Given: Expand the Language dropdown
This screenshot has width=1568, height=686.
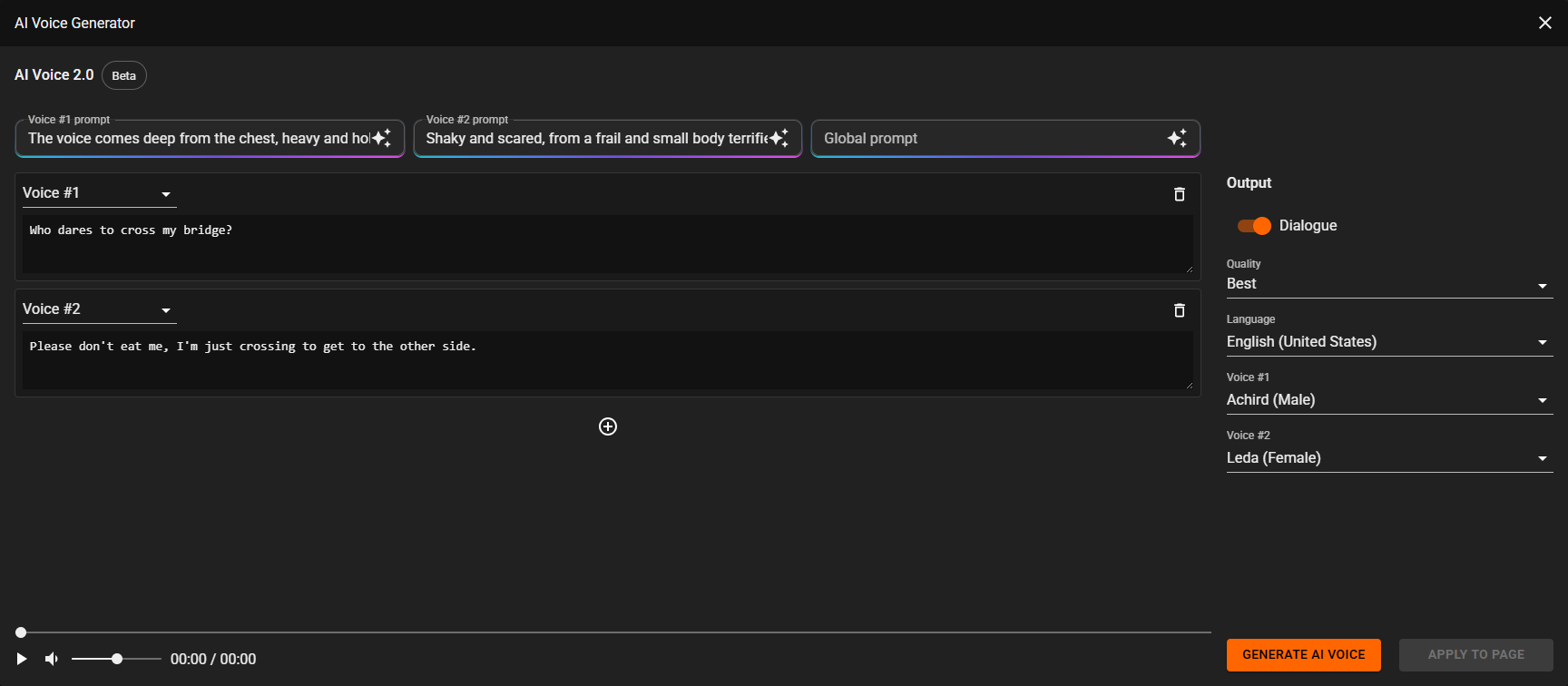Looking at the screenshot, I should 1388,342.
